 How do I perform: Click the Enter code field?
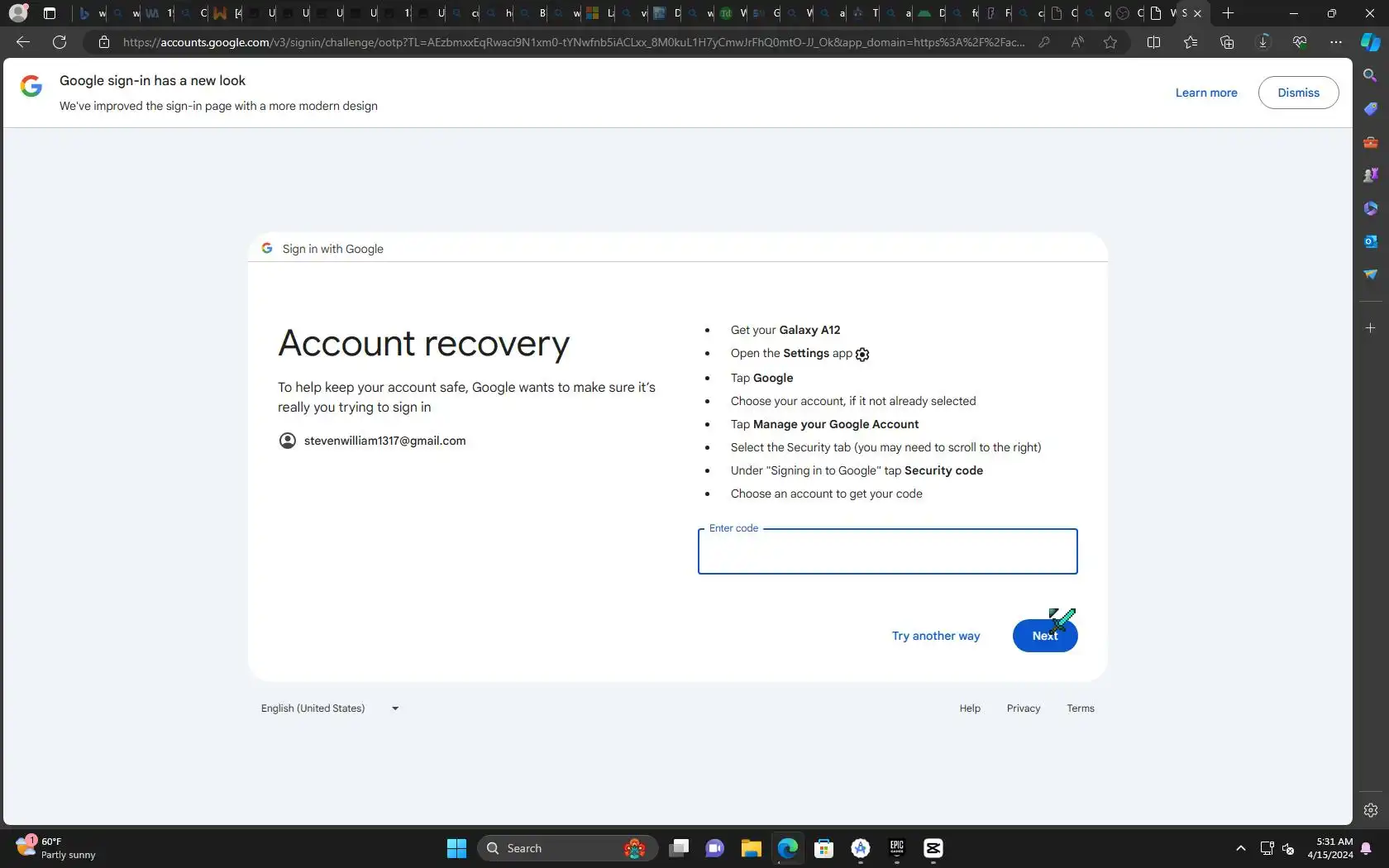coord(888,551)
